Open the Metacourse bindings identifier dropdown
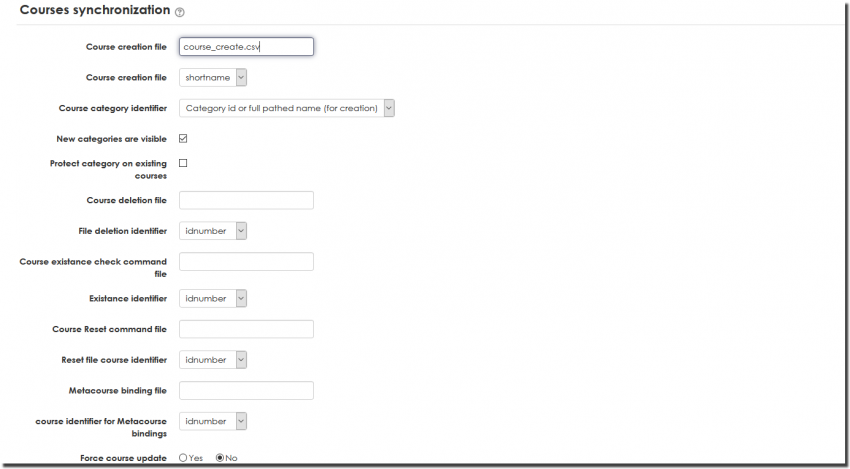Image resolution: width=850 pixels, height=469 pixels. pyautogui.click(x=213, y=421)
